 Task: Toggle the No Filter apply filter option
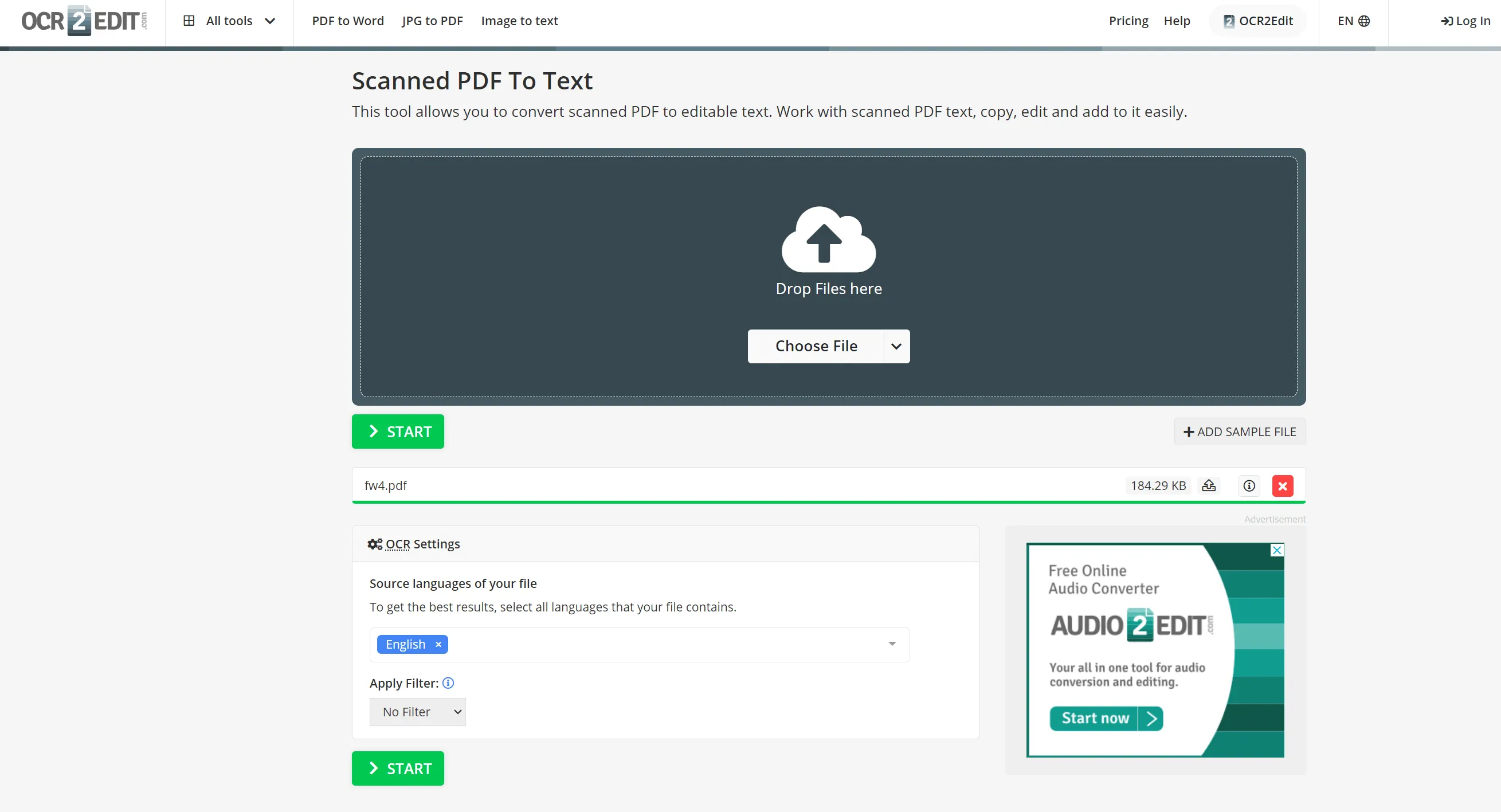[418, 711]
